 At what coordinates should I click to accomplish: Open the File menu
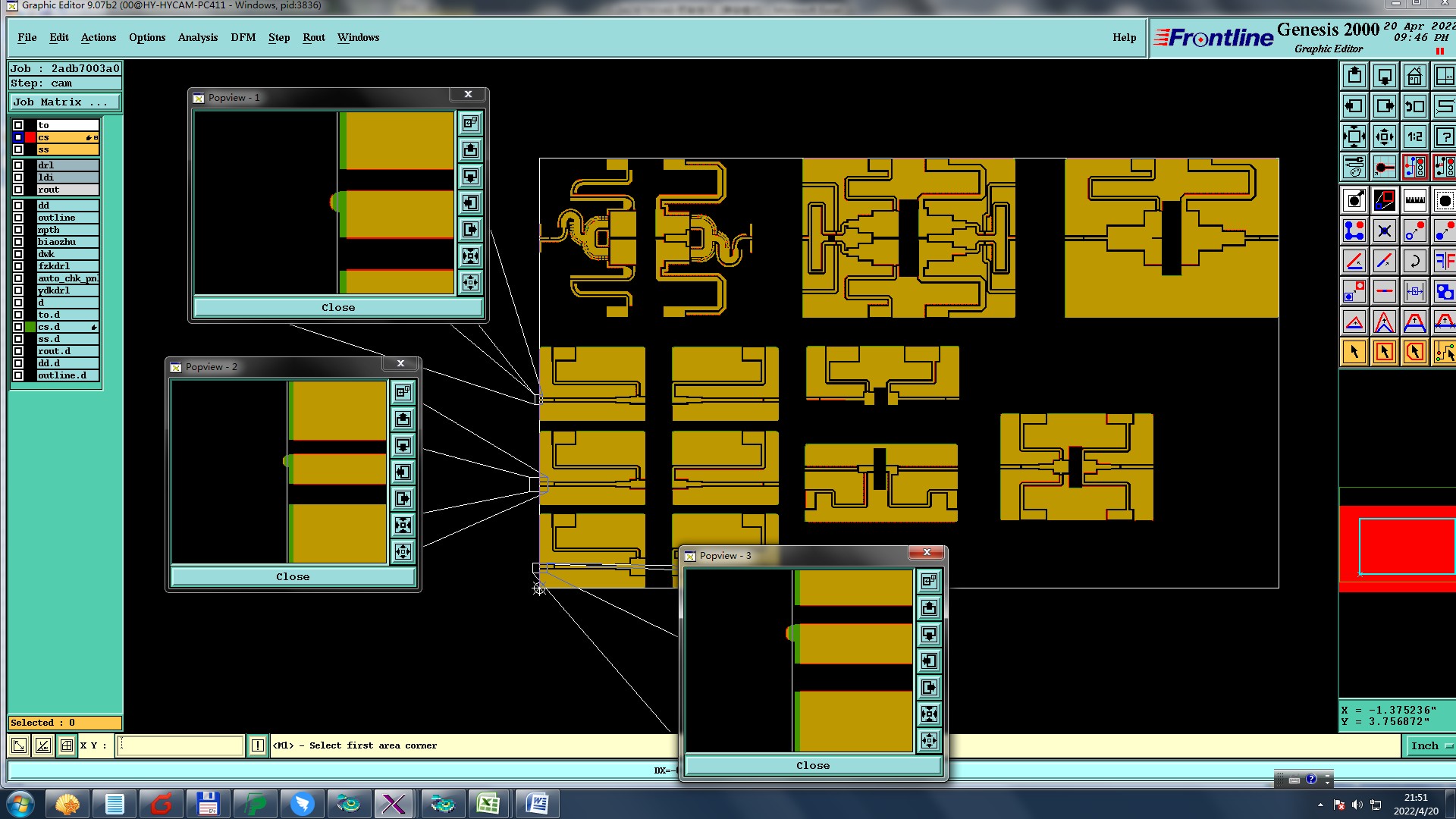coord(27,37)
